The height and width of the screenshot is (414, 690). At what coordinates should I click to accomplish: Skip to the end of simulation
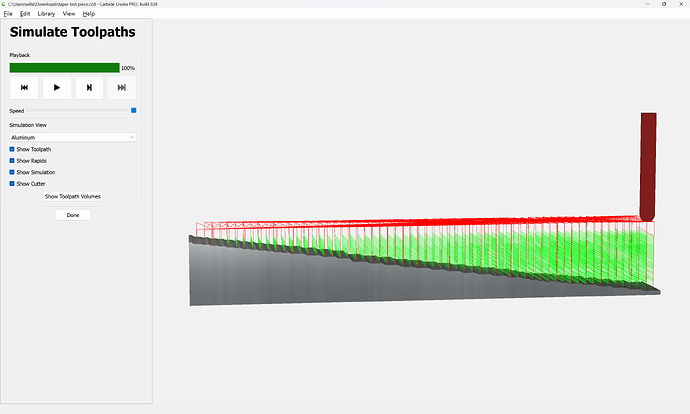(122, 88)
